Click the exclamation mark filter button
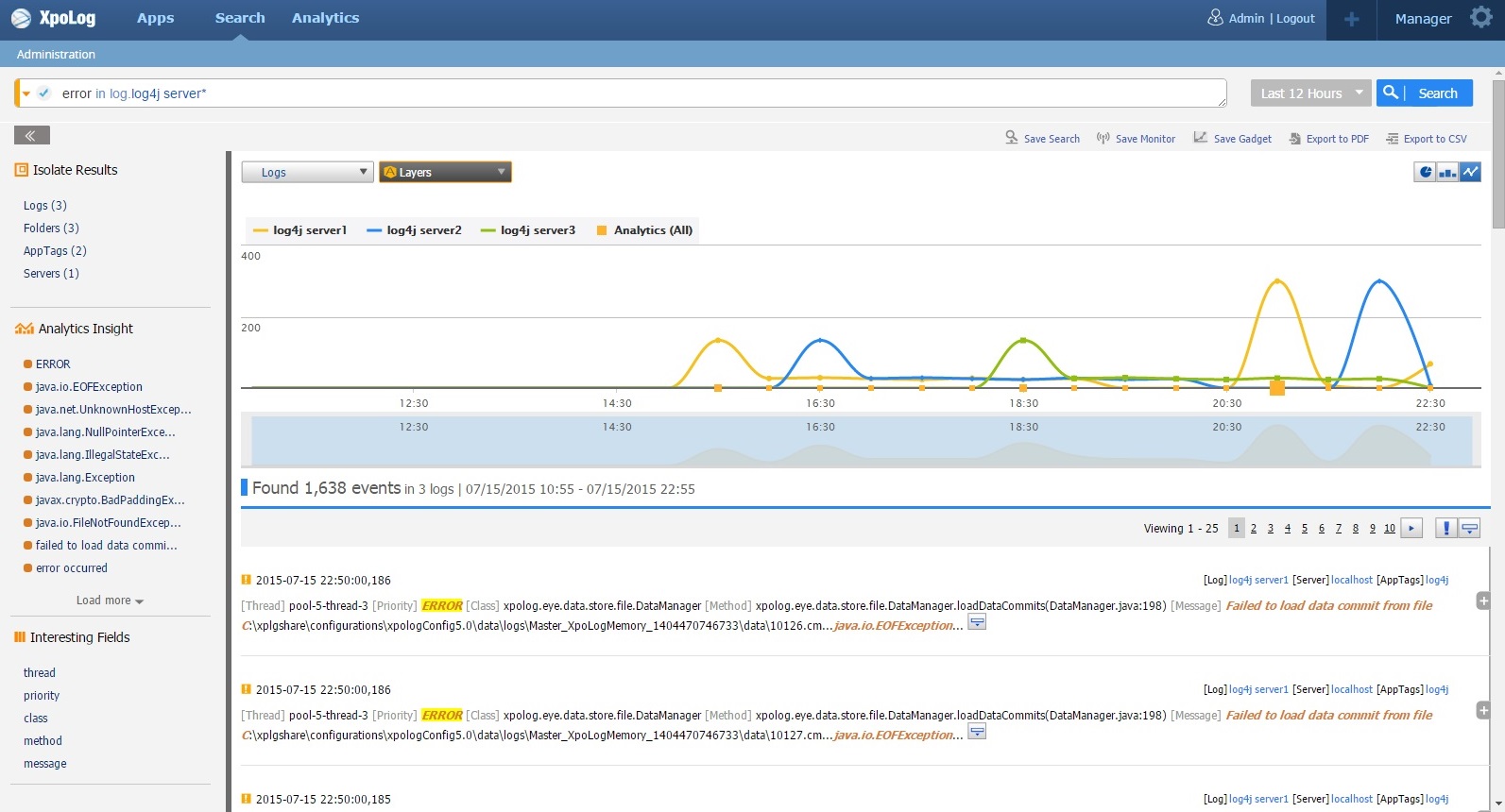The image size is (1505, 812). (x=1445, y=529)
